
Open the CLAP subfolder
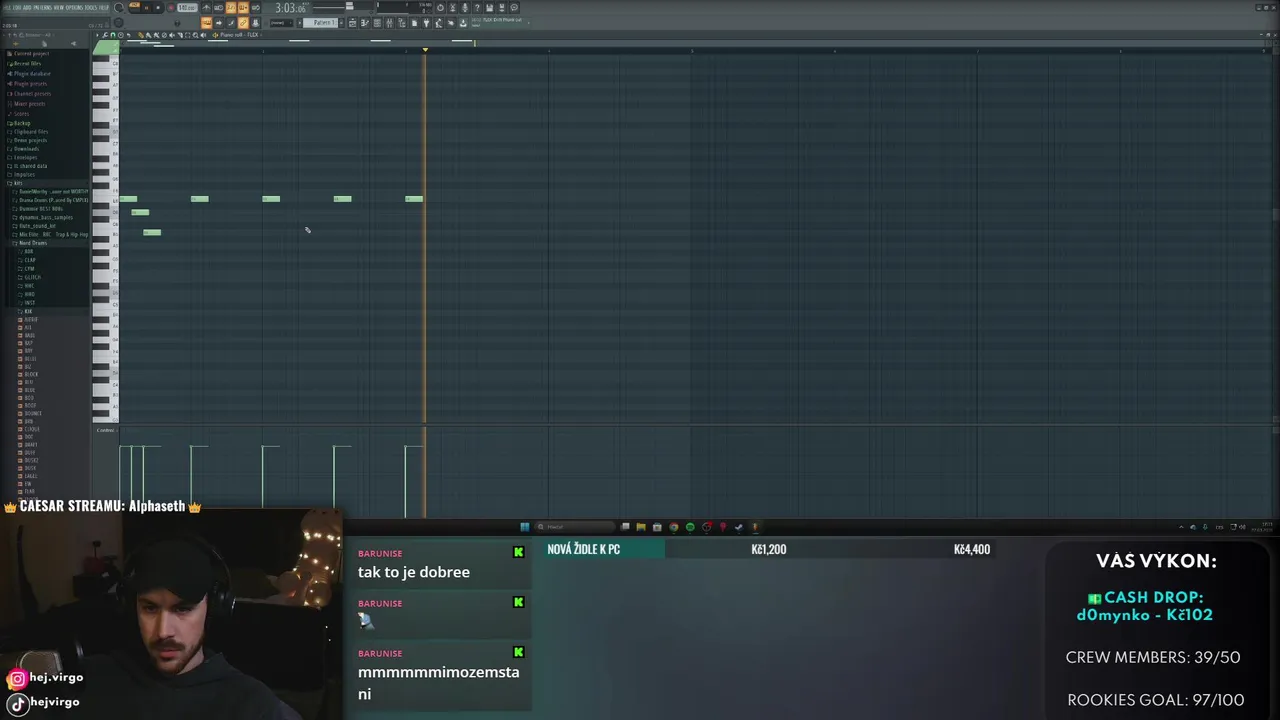pyautogui.click(x=29, y=260)
